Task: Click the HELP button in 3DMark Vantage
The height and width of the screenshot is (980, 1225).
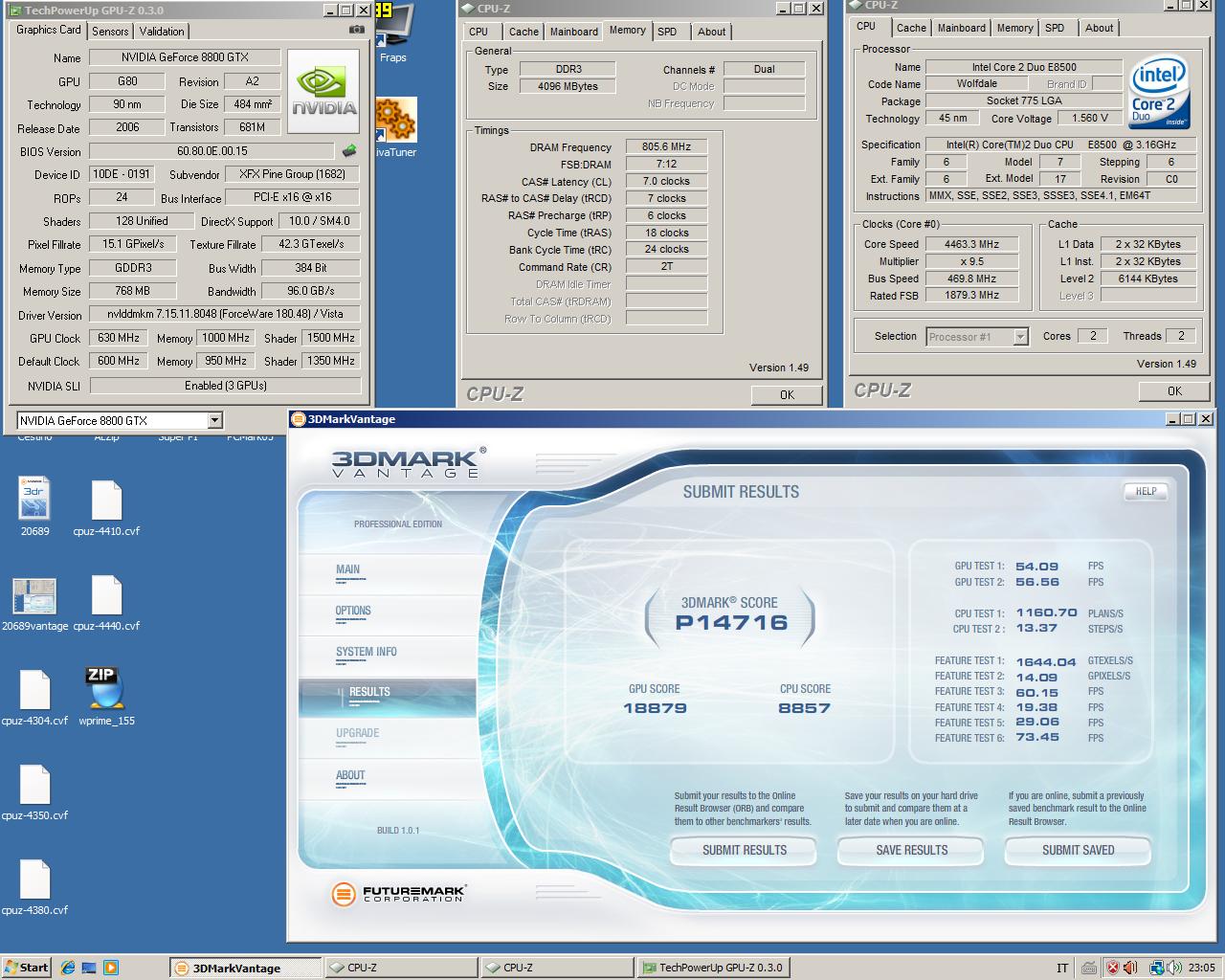Action: click(1146, 491)
